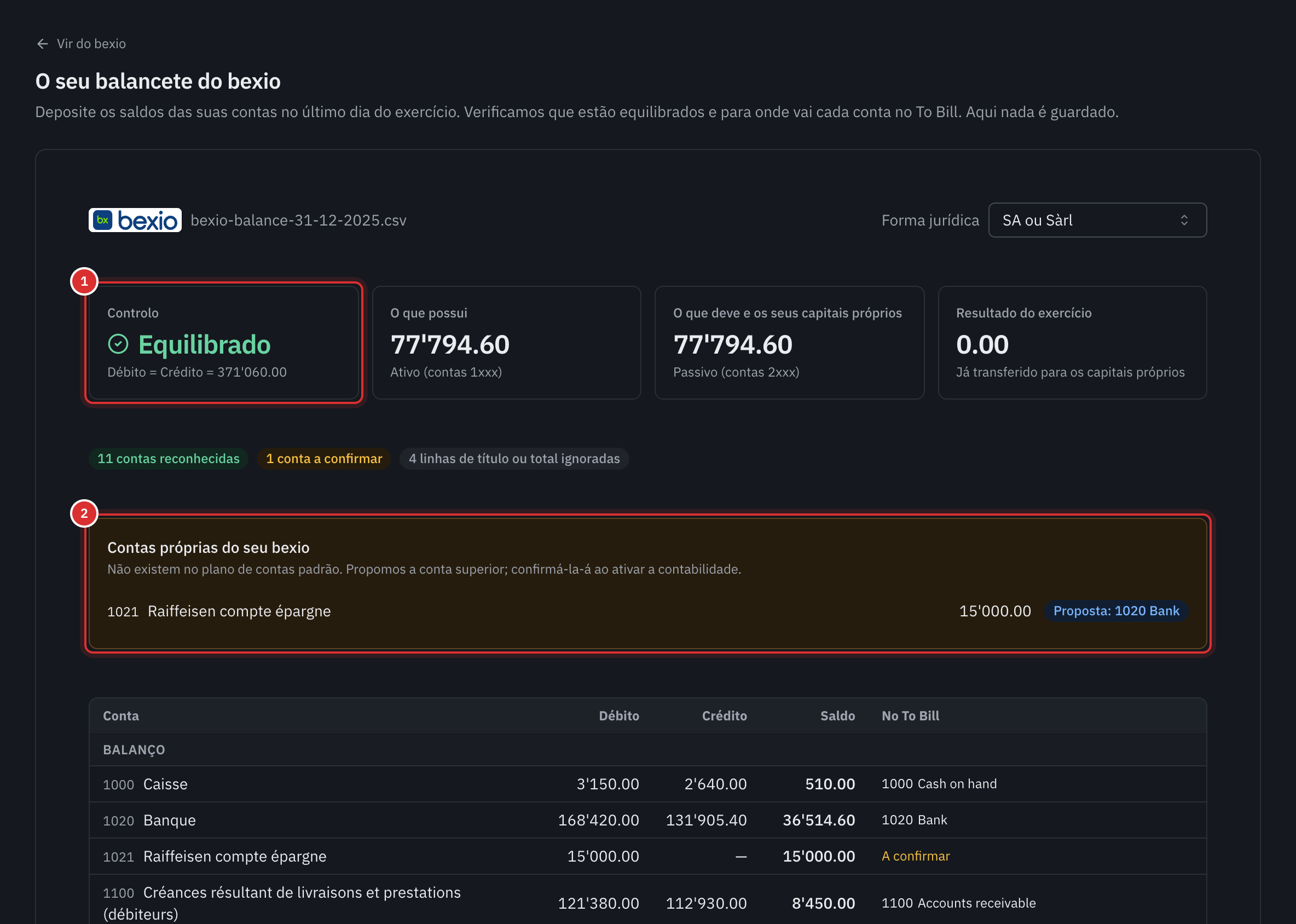The width and height of the screenshot is (1296, 924).
Task: Click the '1 conta a confirmar' badge
Action: point(323,459)
